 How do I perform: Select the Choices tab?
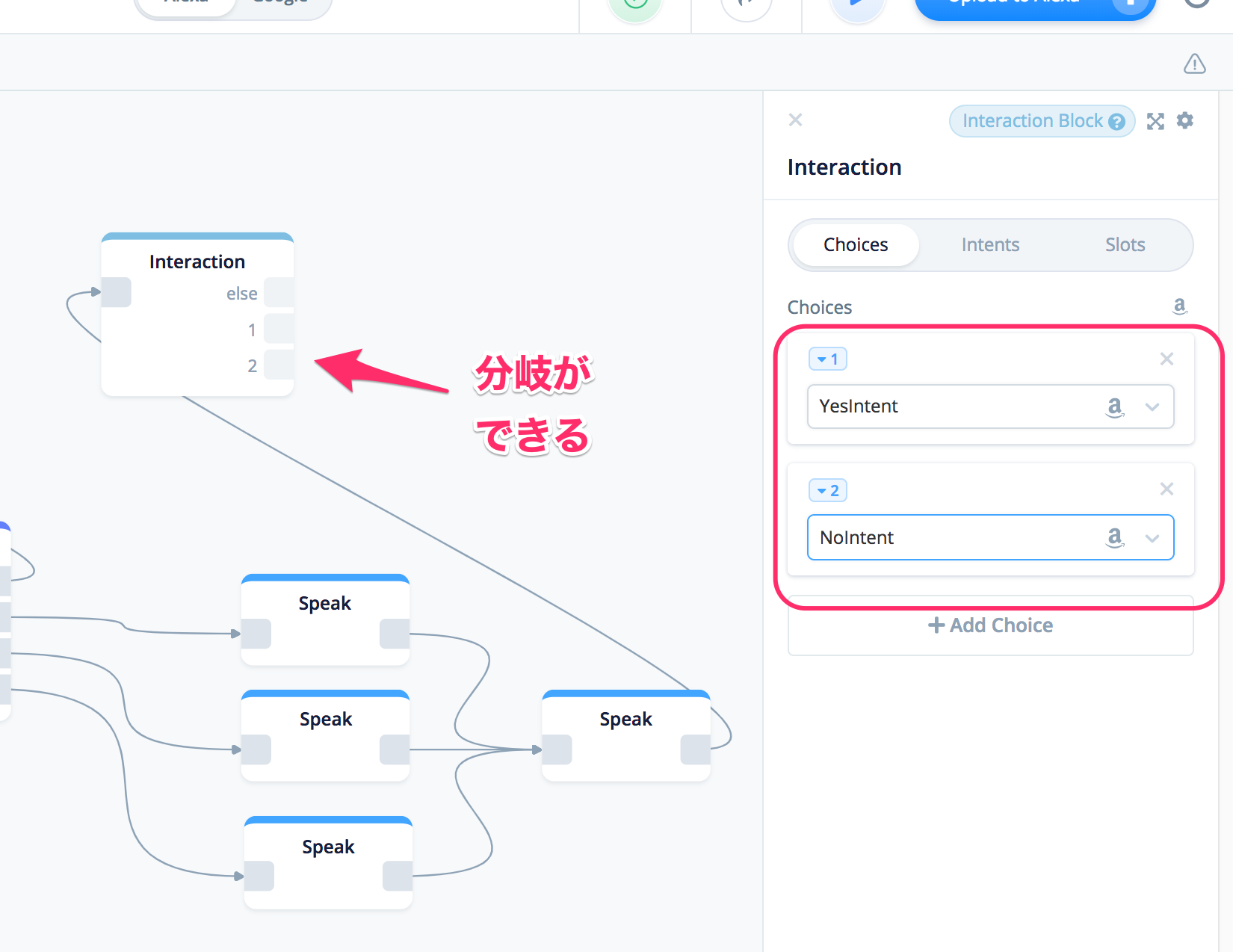pos(856,245)
